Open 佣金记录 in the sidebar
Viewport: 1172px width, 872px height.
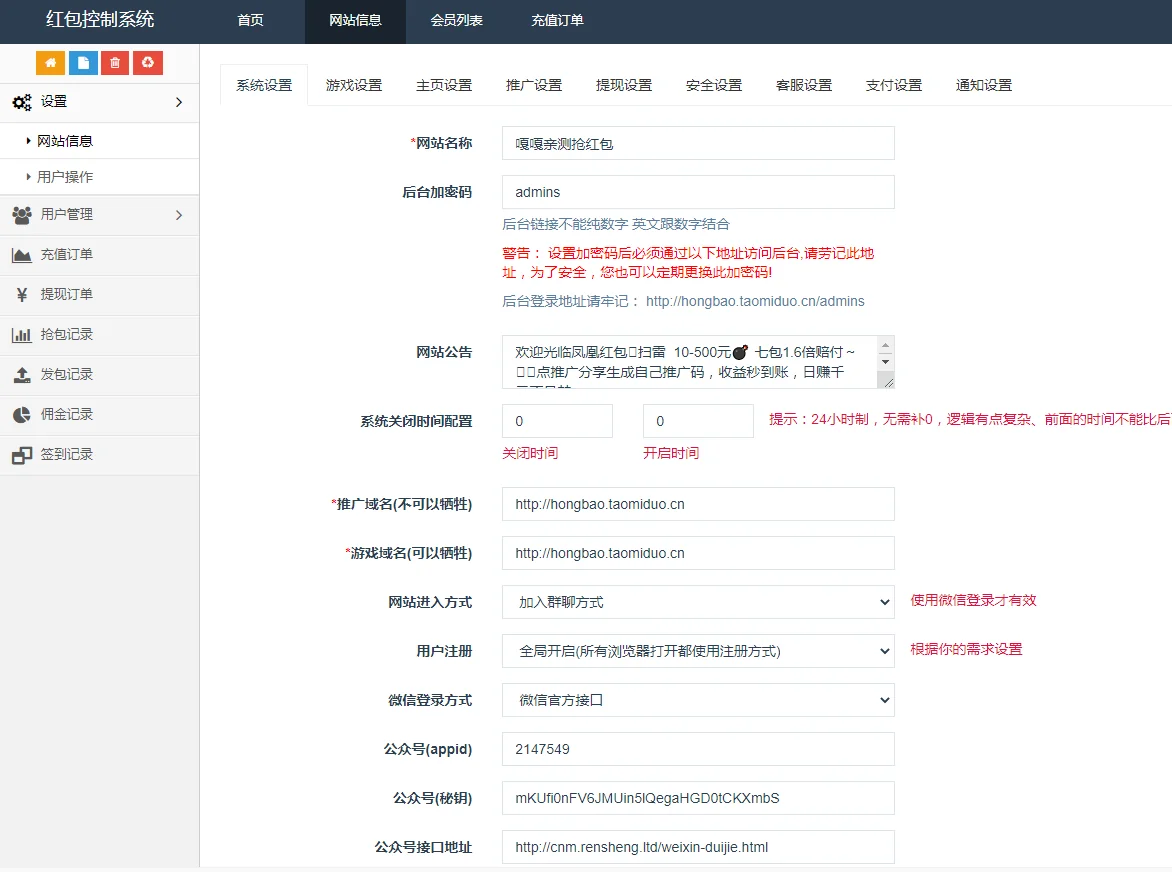point(66,415)
